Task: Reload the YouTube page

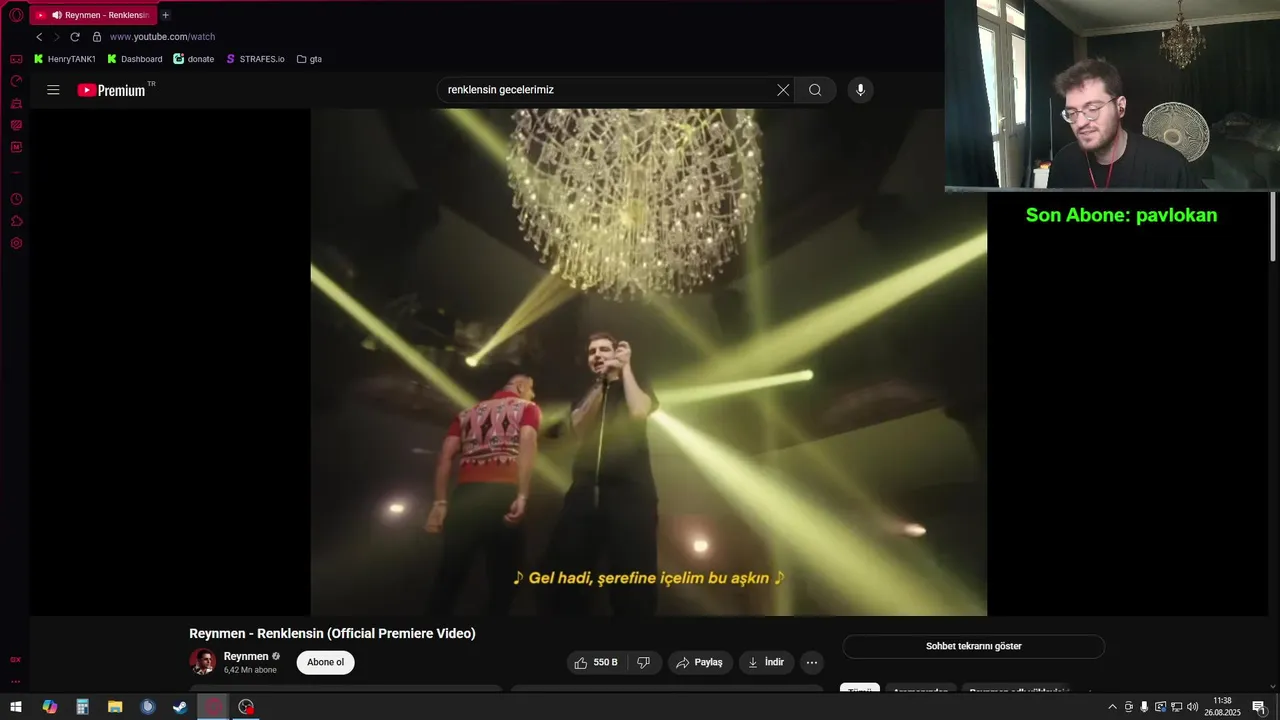Action: (x=75, y=37)
